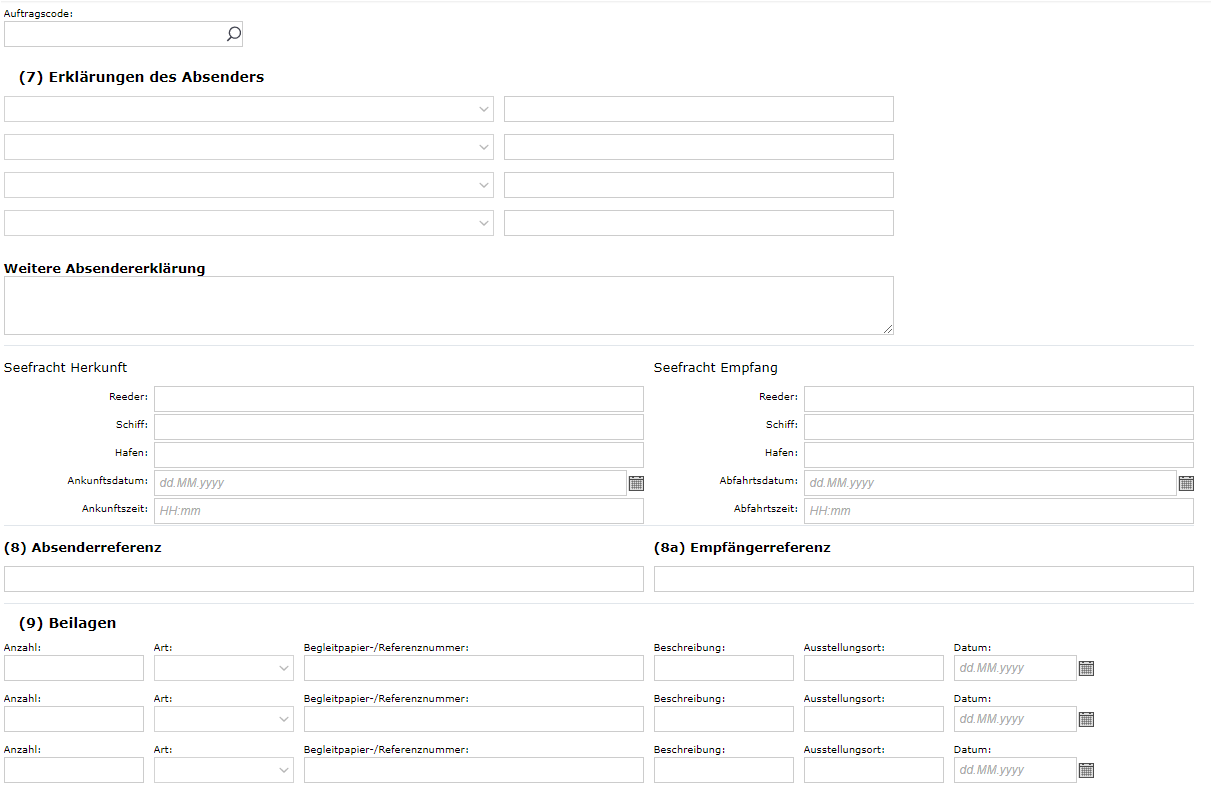Expand the first Erklärungen des Absenders dropdown
This screenshot has width=1212, height=790.
[249, 109]
